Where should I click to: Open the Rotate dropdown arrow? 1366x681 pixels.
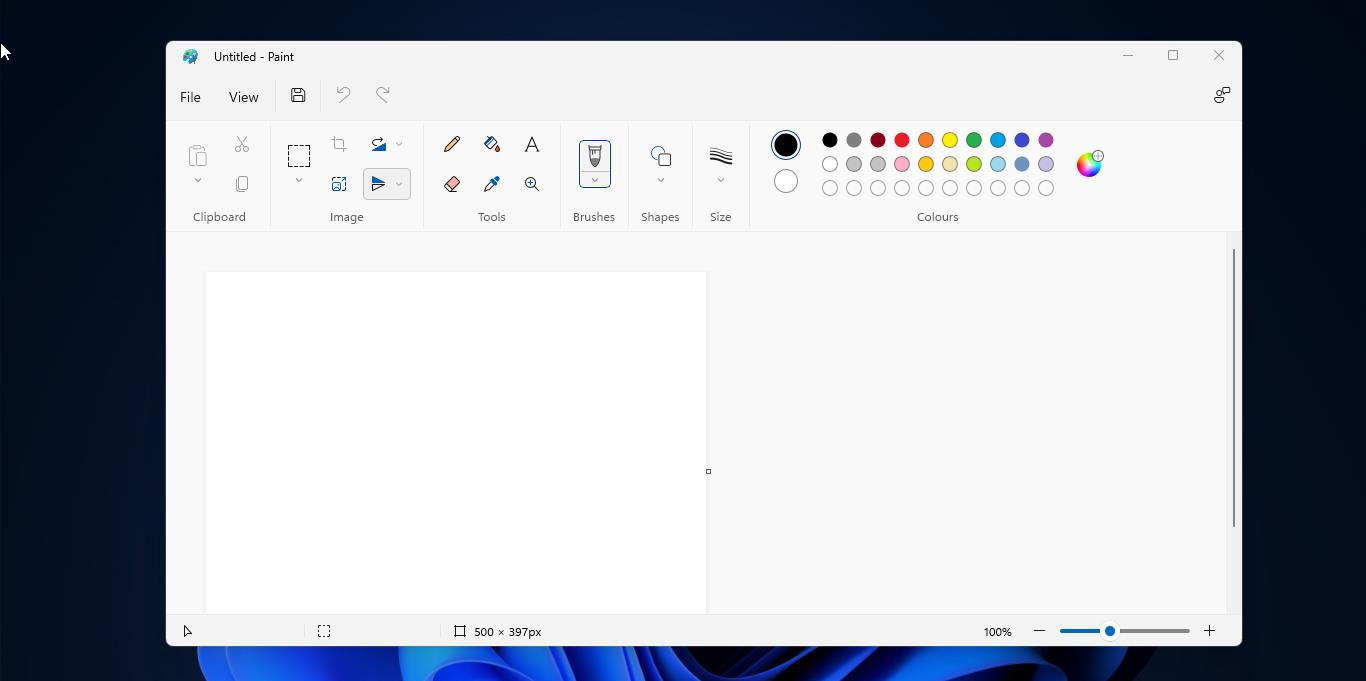tap(399, 145)
